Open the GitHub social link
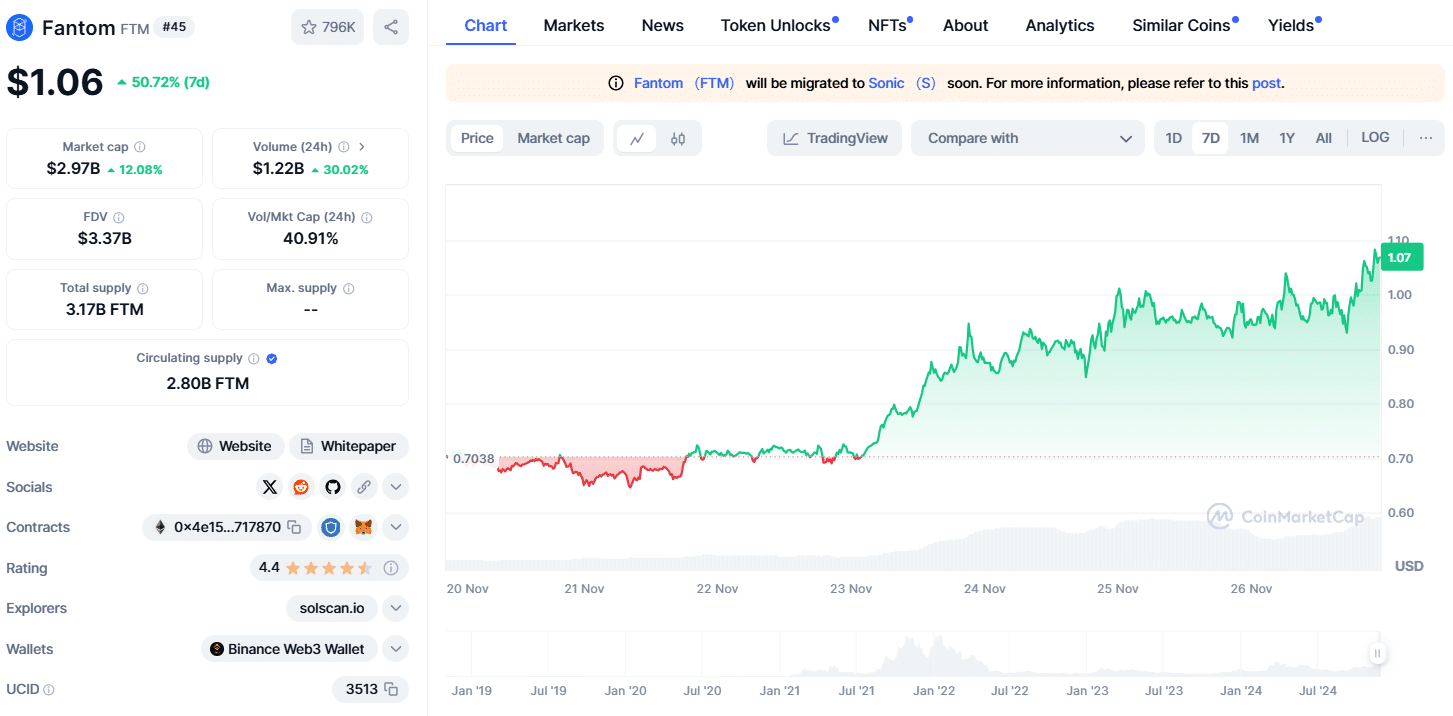Image resolution: width=1453 pixels, height=716 pixels. [332, 487]
